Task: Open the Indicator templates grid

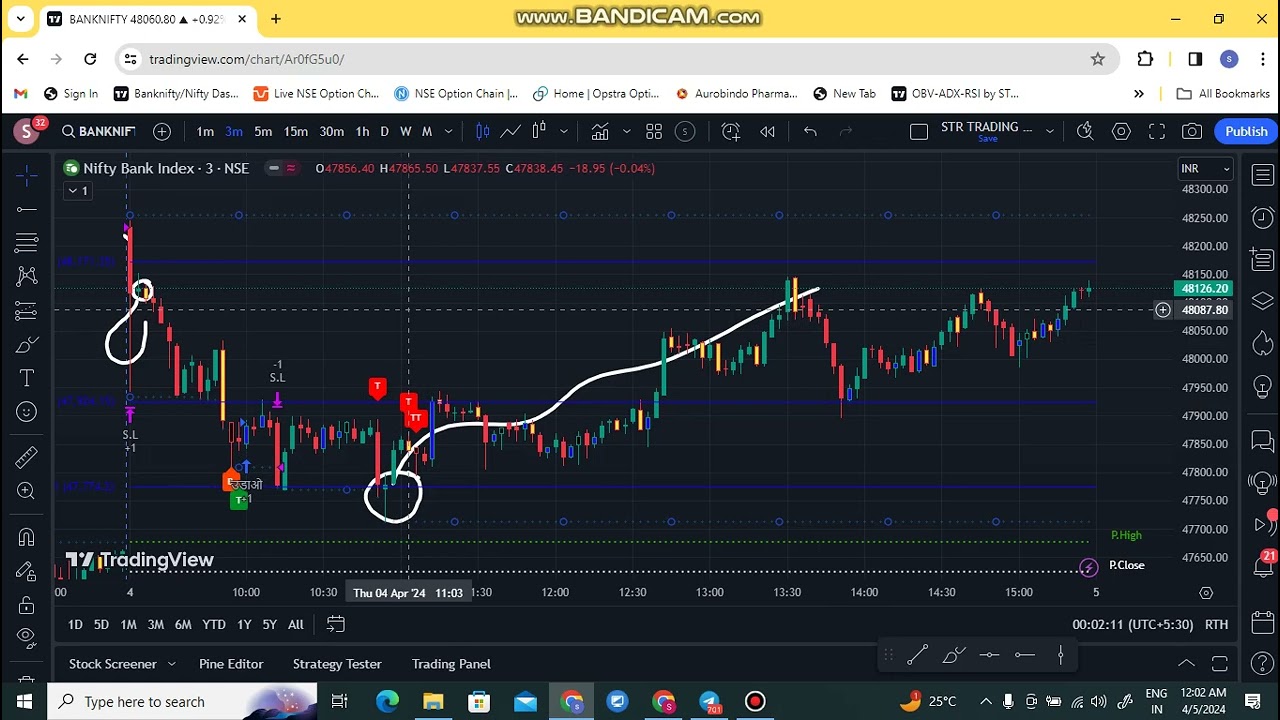Action: point(654,131)
